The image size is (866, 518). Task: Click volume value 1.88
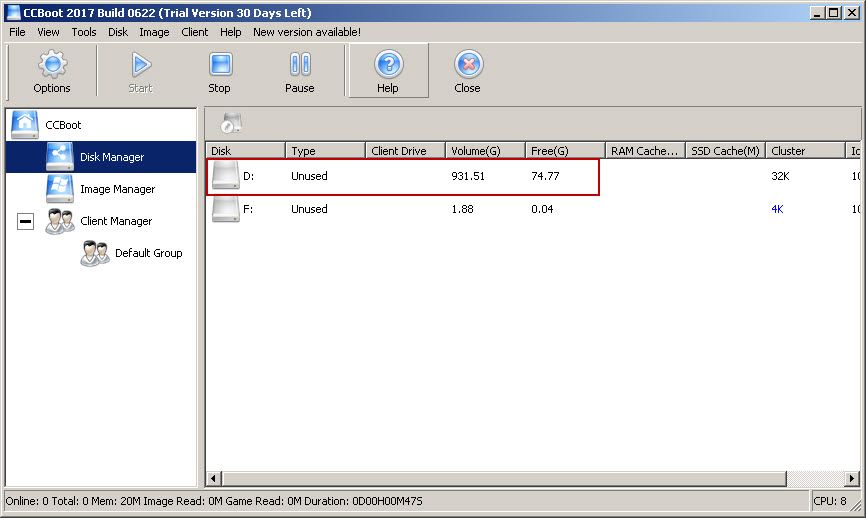point(462,209)
